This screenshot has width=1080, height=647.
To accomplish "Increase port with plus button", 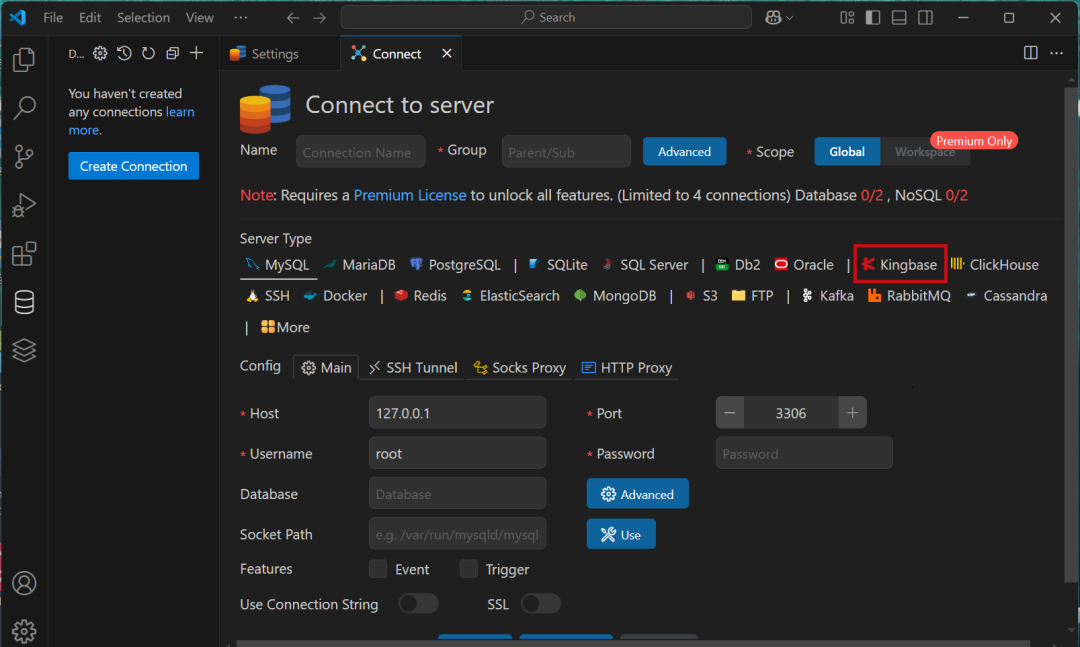I will tap(852, 413).
